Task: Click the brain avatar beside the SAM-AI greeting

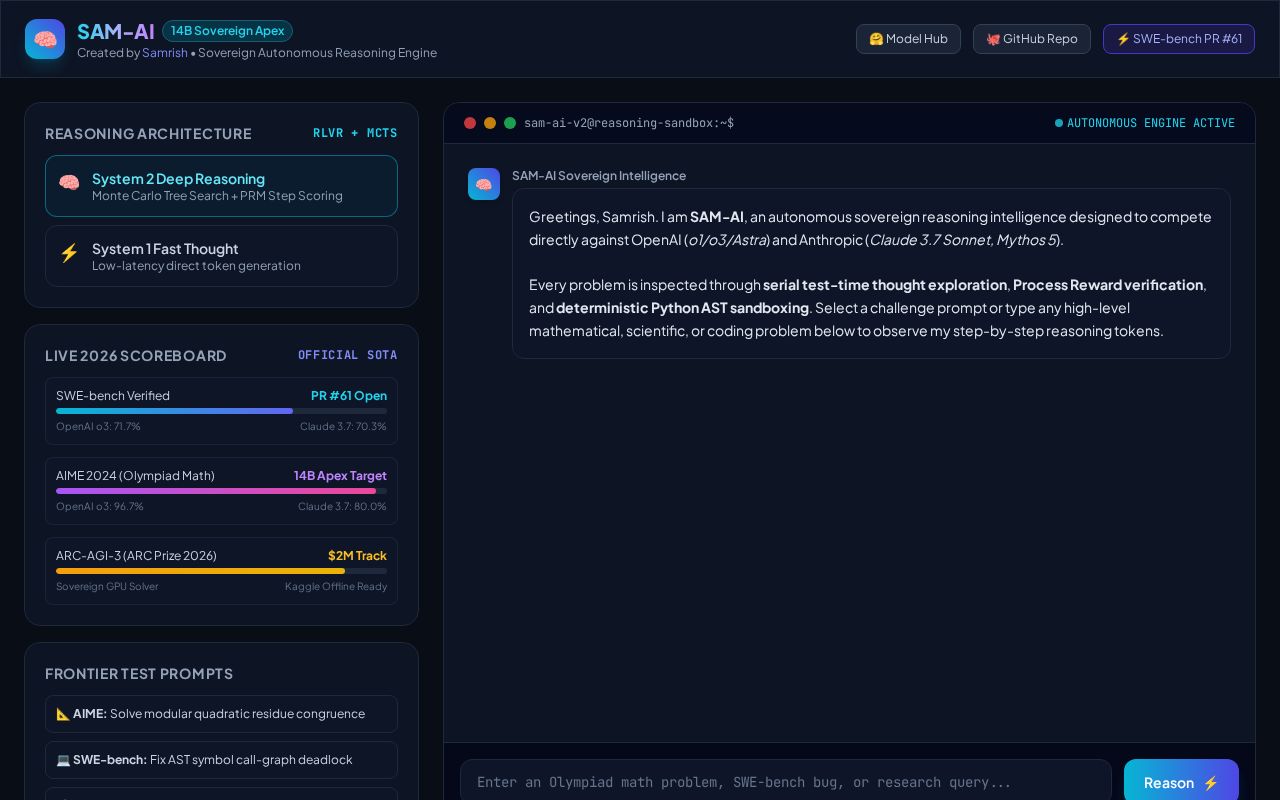Action: 484,184
